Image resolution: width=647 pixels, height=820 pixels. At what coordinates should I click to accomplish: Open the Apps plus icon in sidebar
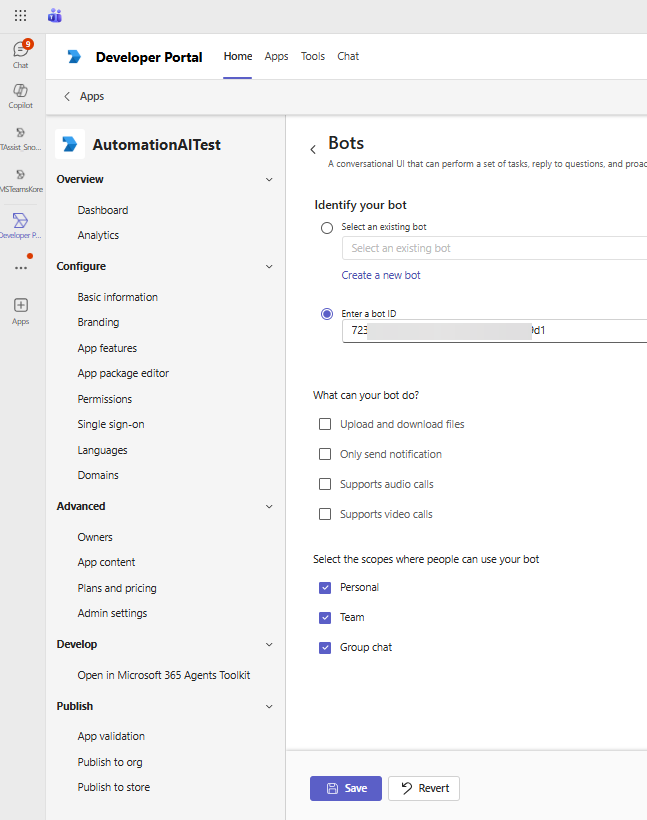click(20, 309)
